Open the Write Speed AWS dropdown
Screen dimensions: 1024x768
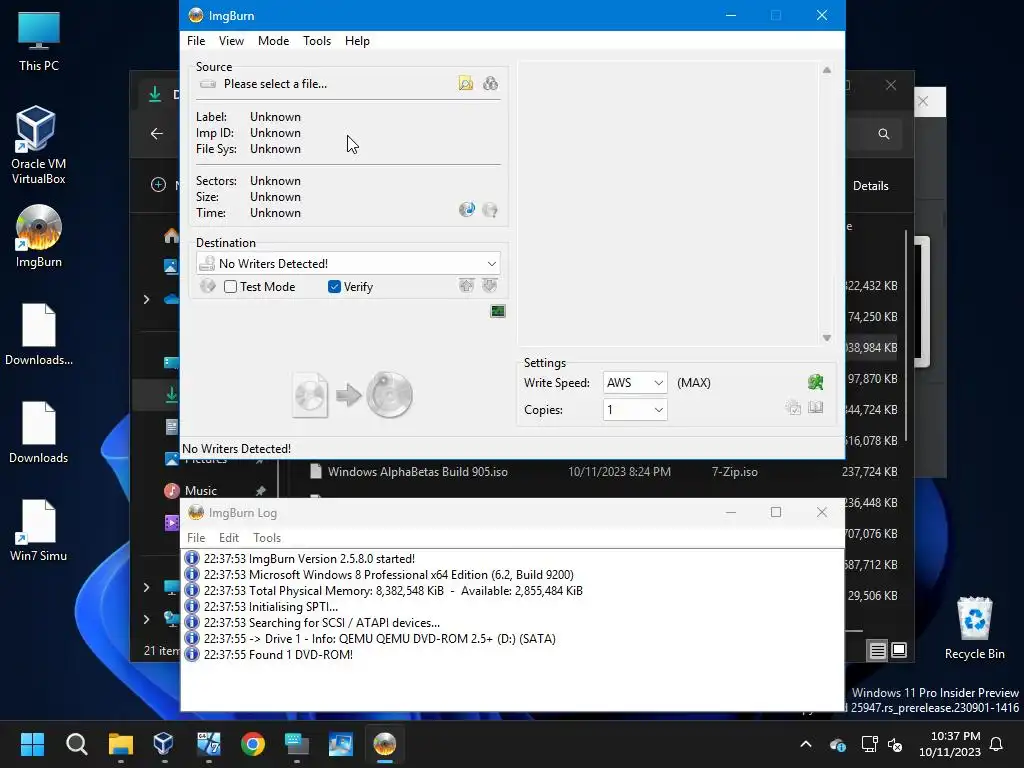coord(658,383)
